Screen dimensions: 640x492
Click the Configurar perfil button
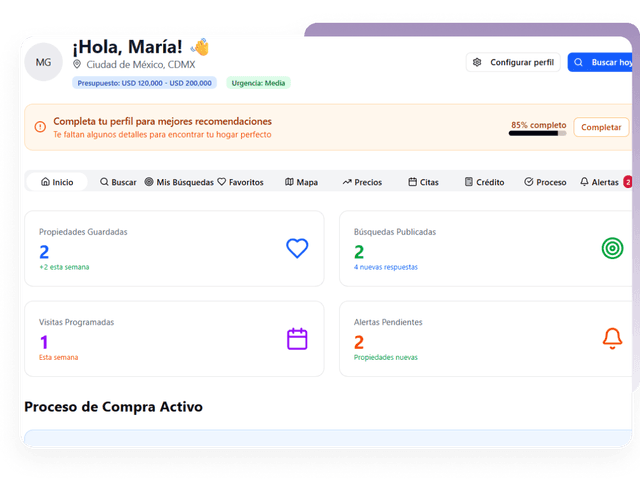[513, 62]
